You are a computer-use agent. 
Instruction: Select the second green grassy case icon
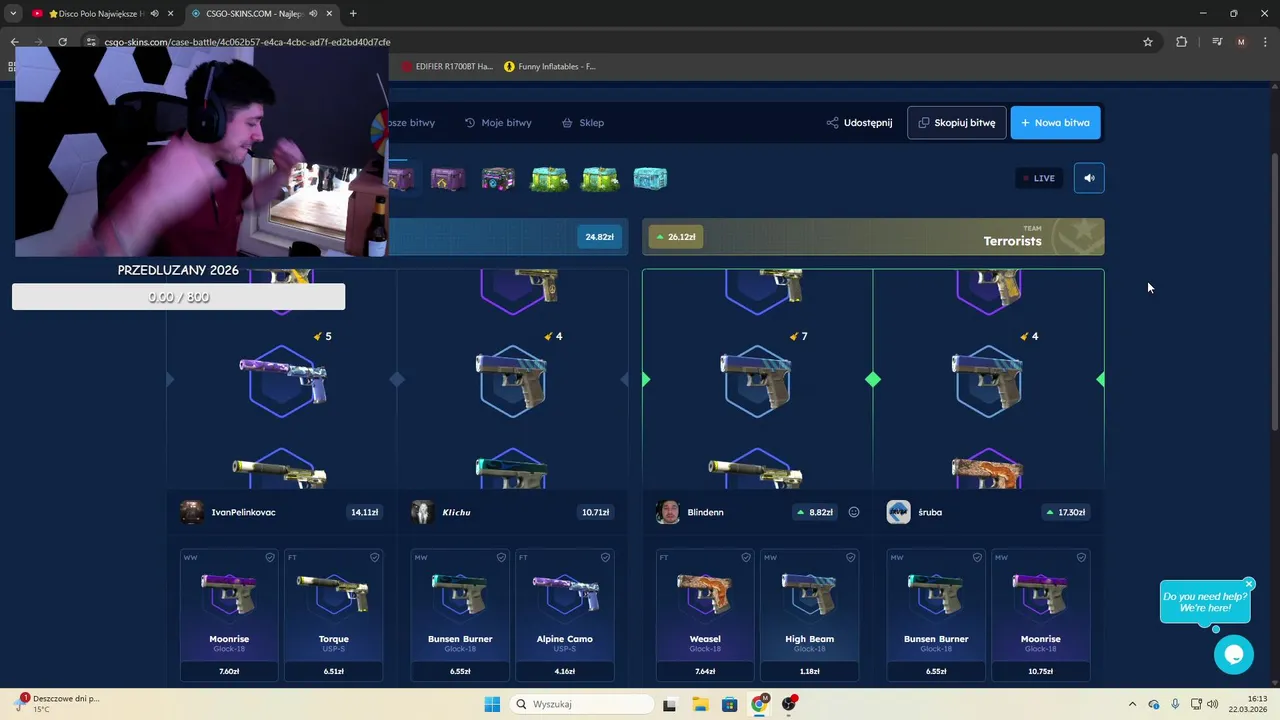[x=600, y=179]
